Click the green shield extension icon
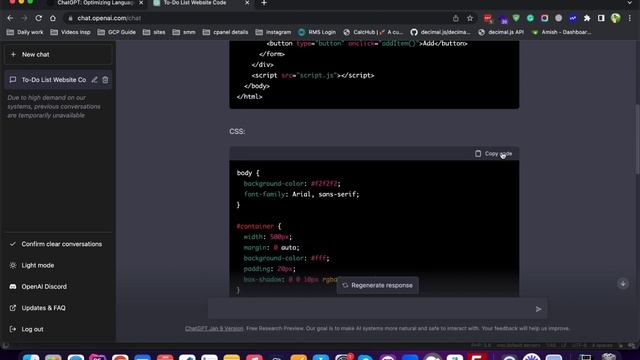The width and height of the screenshot is (640, 360). click(516, 18)
